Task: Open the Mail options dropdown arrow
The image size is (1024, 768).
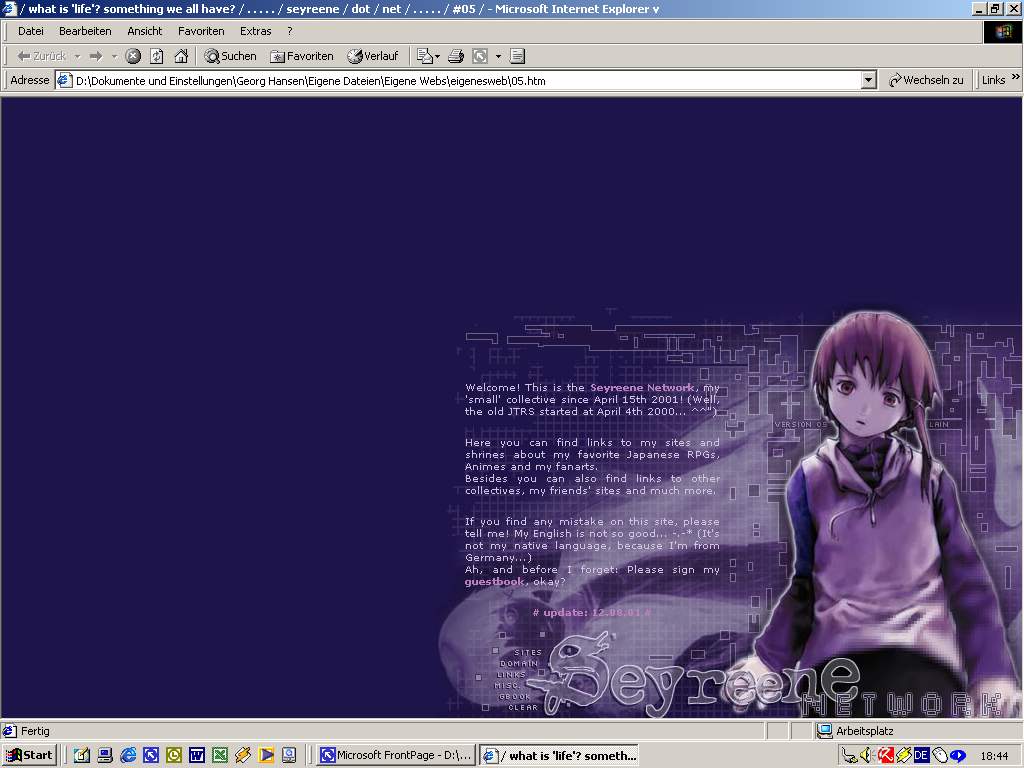Action: [x=437, y=56]
